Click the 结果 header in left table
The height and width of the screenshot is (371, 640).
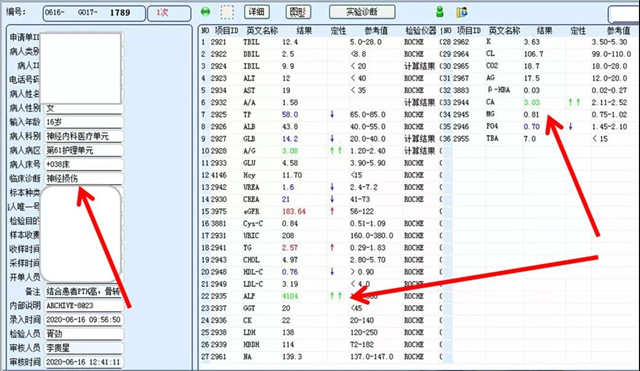tap(304, 31)
